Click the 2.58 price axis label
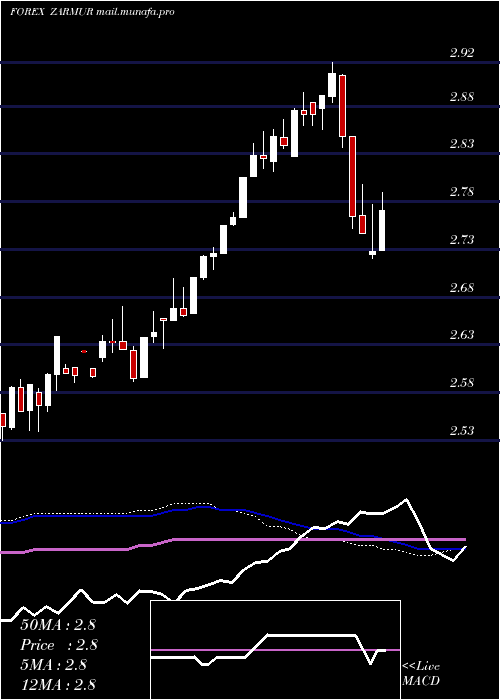500x700 pixels. (462, 383)
